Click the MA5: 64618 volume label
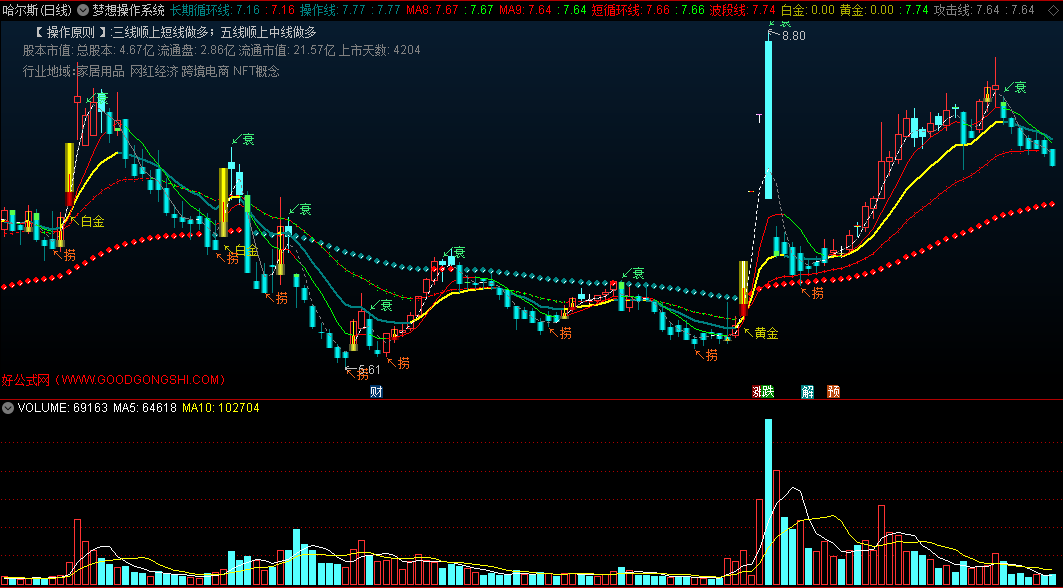This screenshot has width=1063, height=588. [x=145, y=408]
